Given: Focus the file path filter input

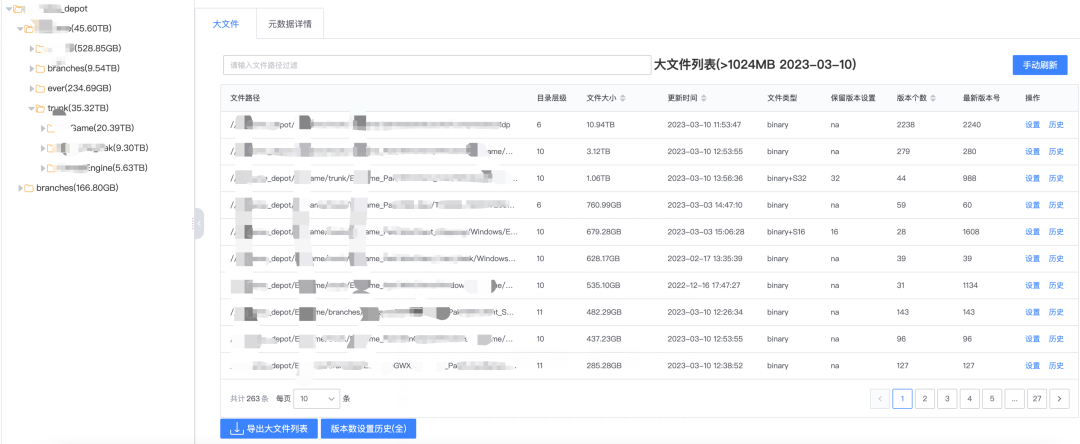Looking at the screenshot, I should click(437, 65).
